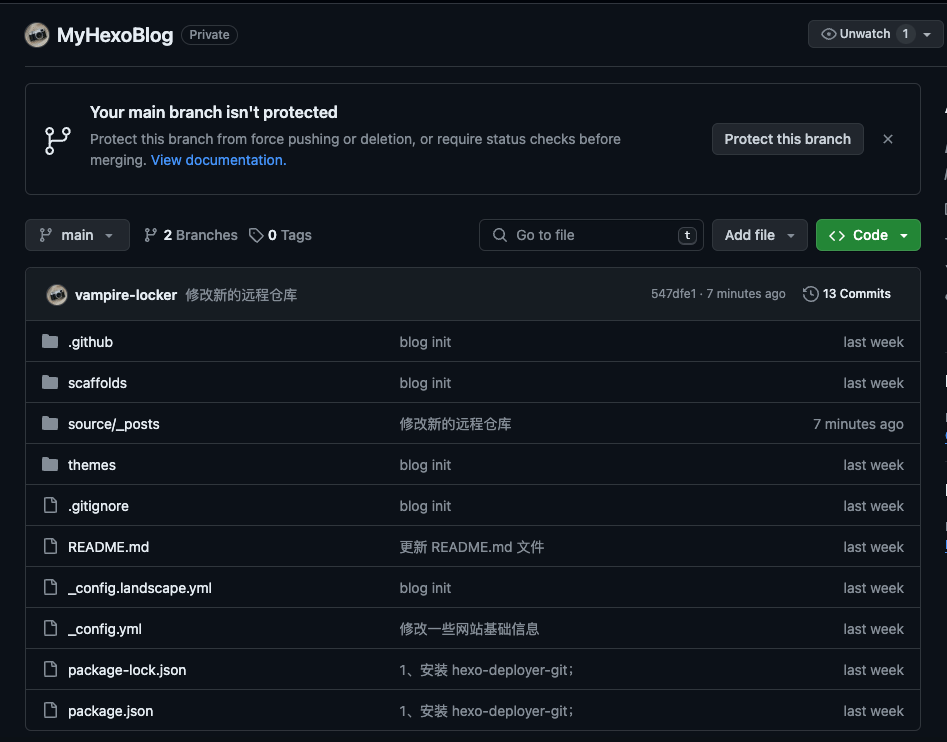This screenshot has width=947, height=742.
Task: Open the package.json file
Action: click(x=111, y=711)
